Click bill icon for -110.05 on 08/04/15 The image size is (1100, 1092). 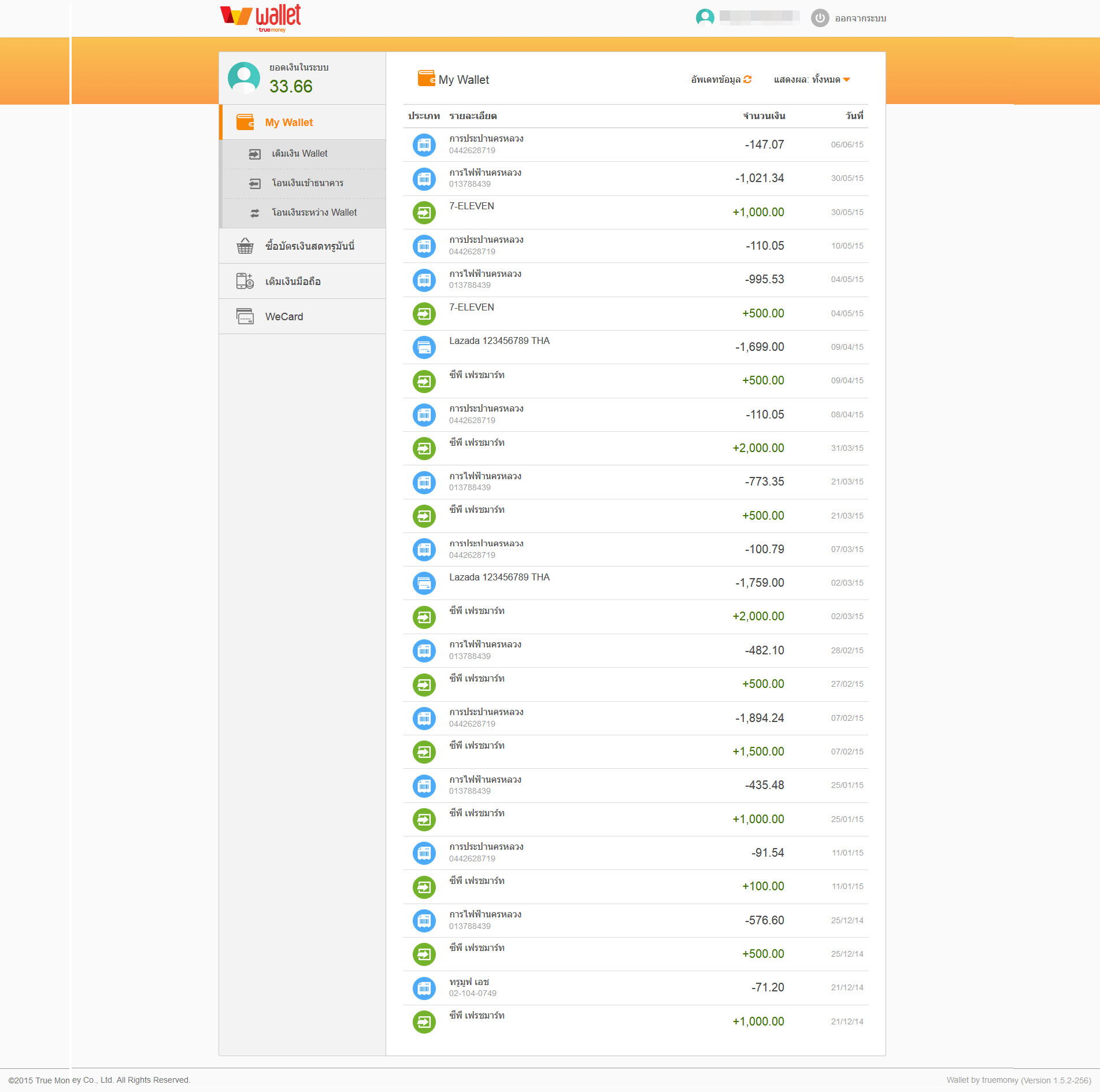424,415
